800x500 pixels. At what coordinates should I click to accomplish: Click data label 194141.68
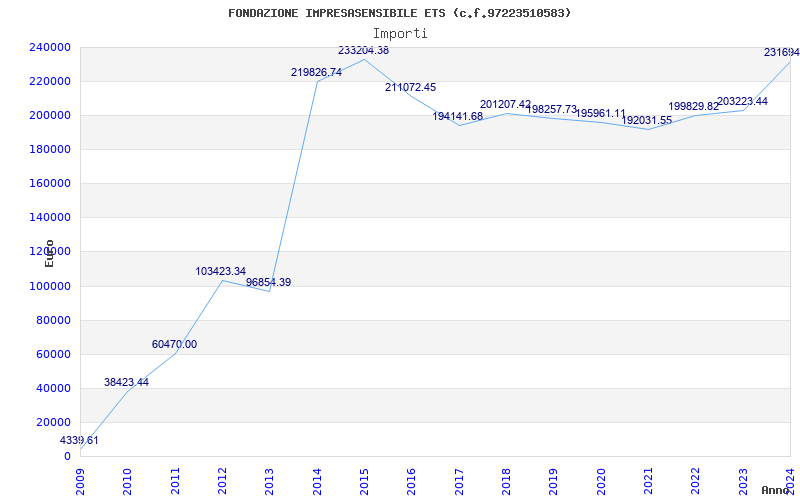458,116
